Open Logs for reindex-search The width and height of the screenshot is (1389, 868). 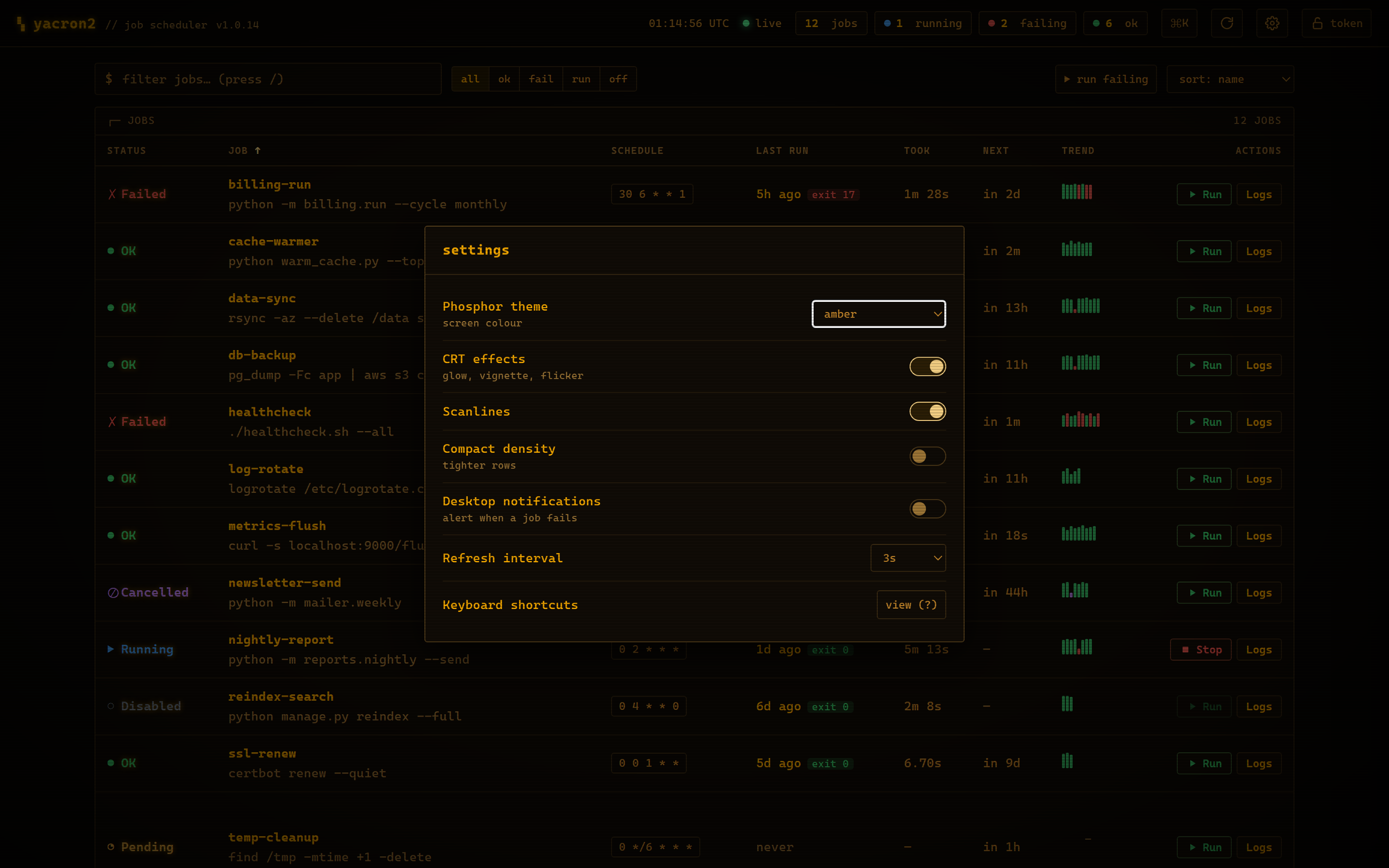(1259, 706)
